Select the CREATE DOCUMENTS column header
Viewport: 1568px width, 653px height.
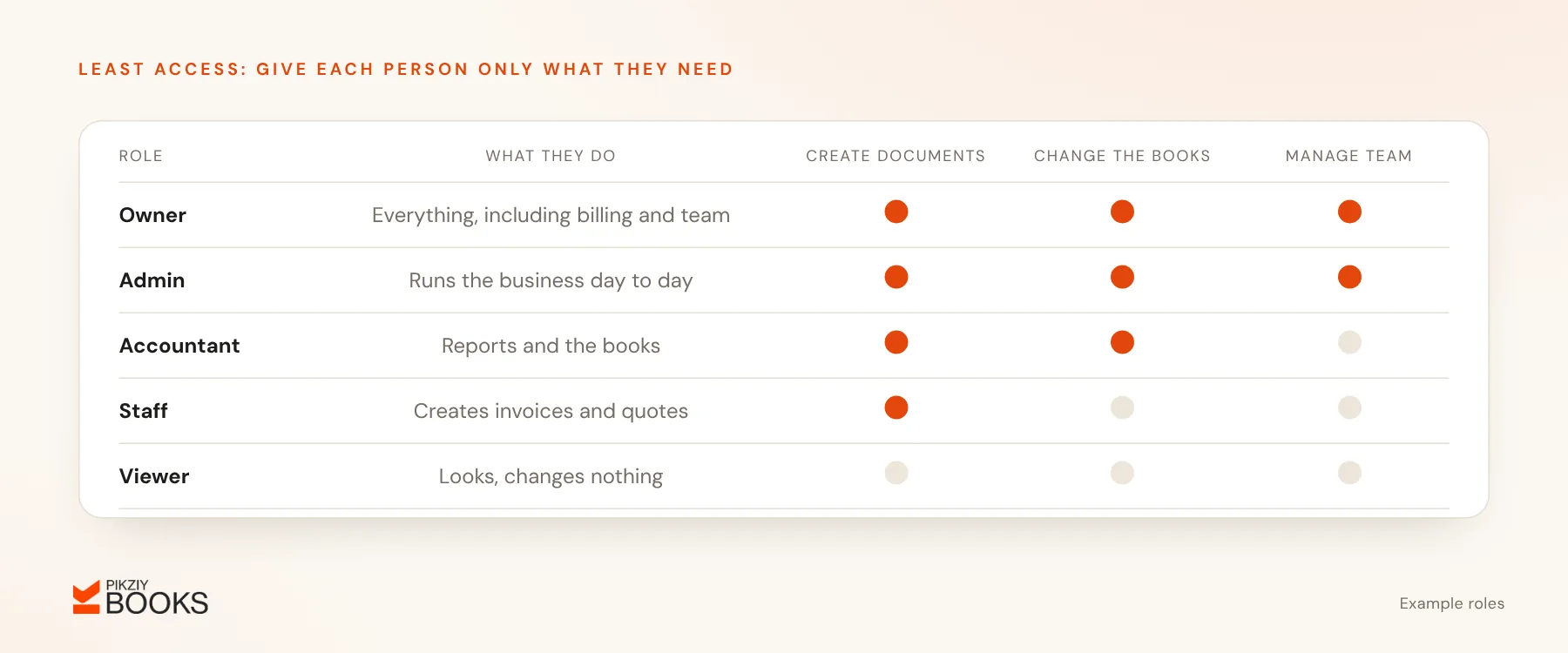pos(896,156)
